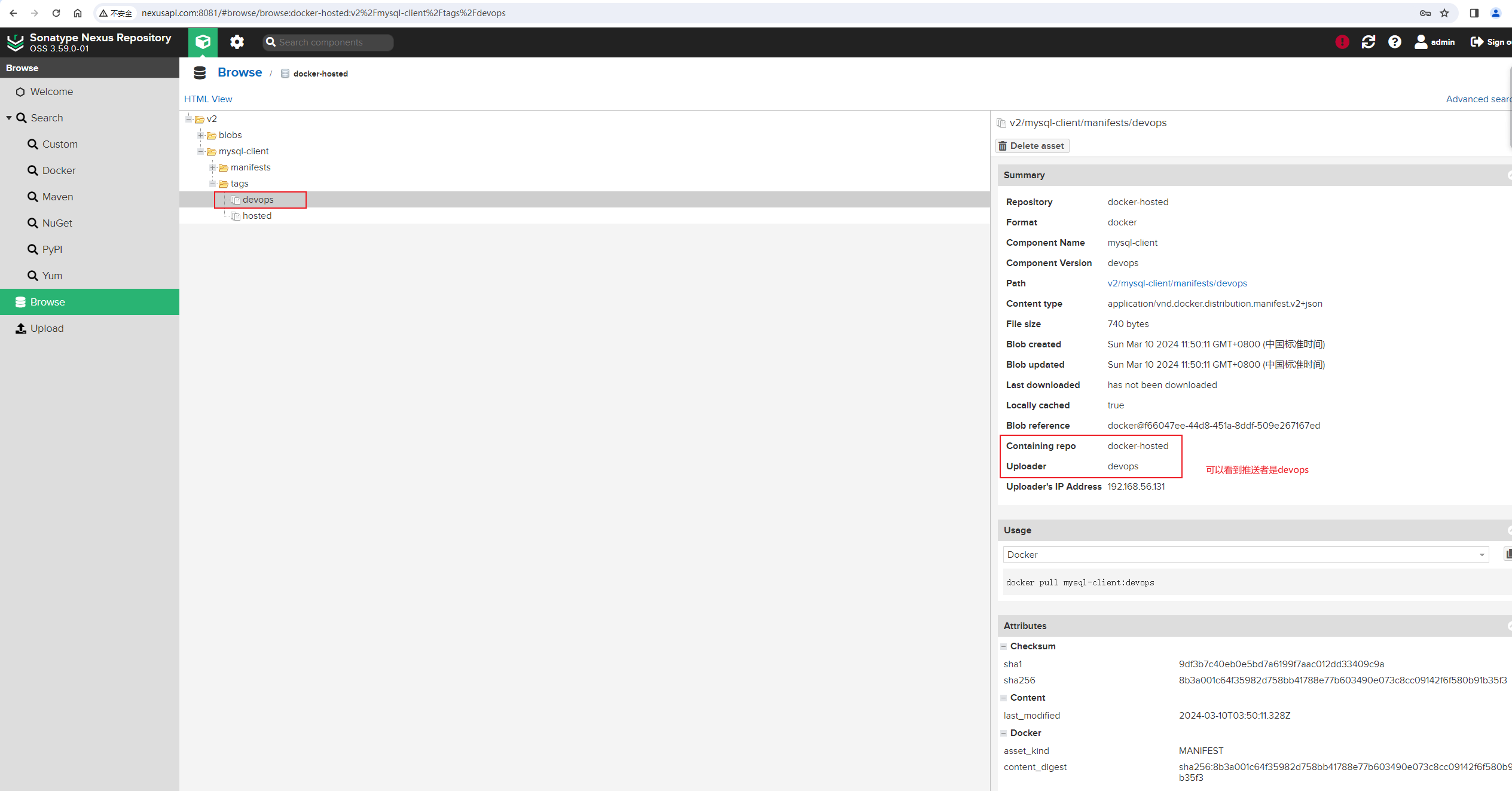Image resolution: width=1512 pixels, height=791 pixels.
Task: Open browser profile avatar
Action: pos(1496,13)
